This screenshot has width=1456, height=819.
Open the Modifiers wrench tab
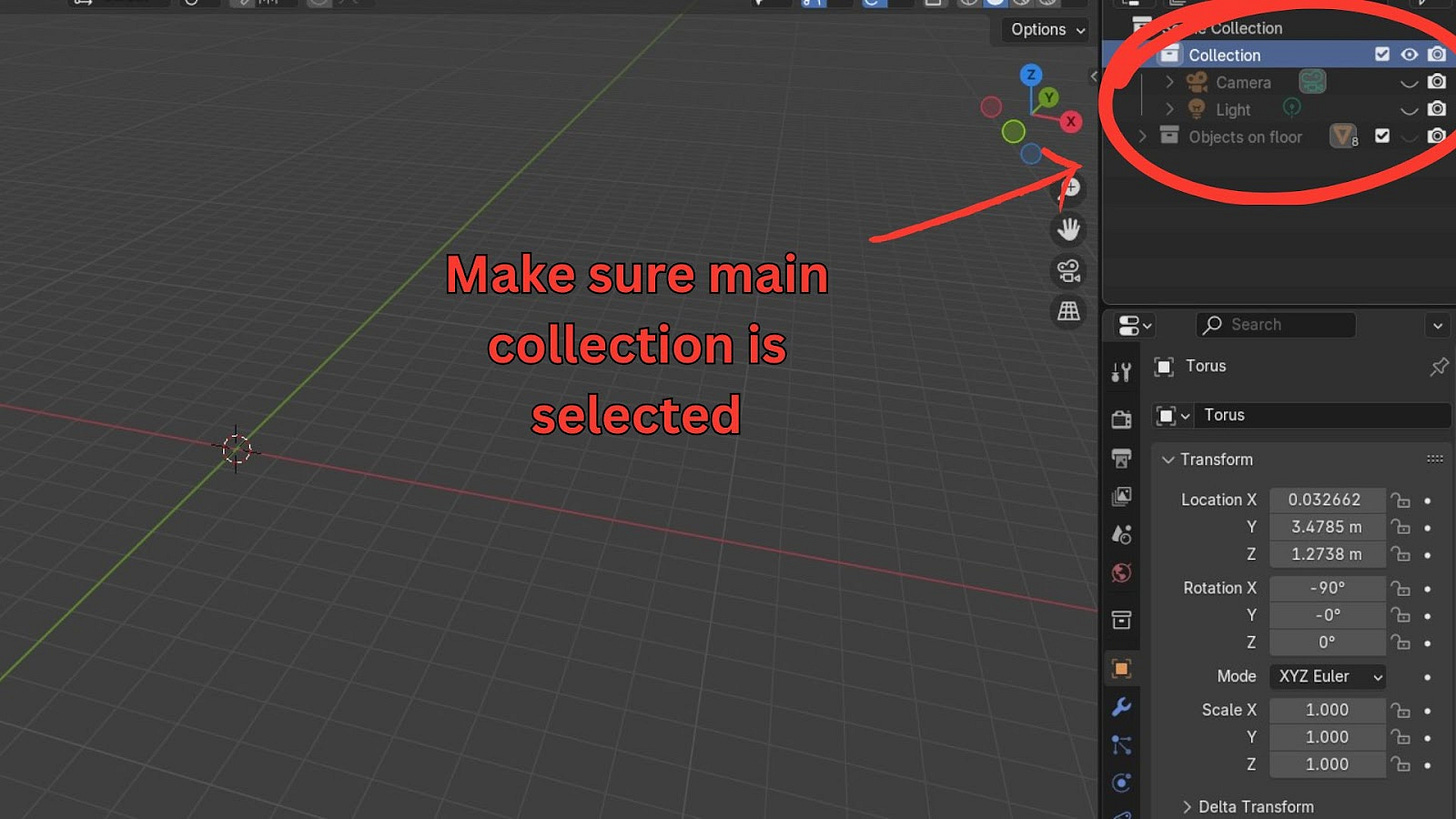pos(1121,707)
